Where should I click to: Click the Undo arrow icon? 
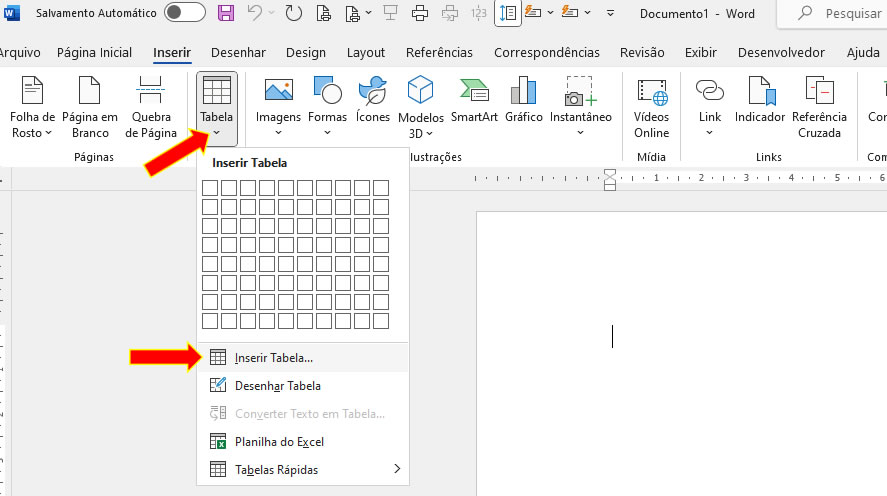pos(255,12)
